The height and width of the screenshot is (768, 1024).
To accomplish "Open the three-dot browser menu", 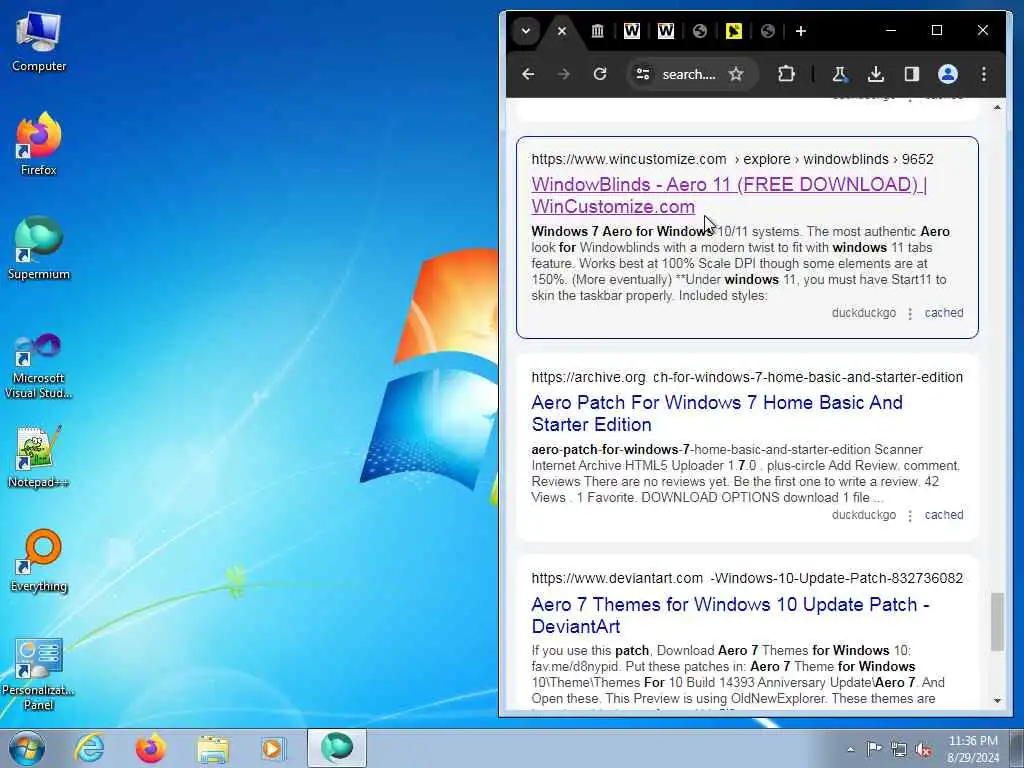I will tap(984, 74).
